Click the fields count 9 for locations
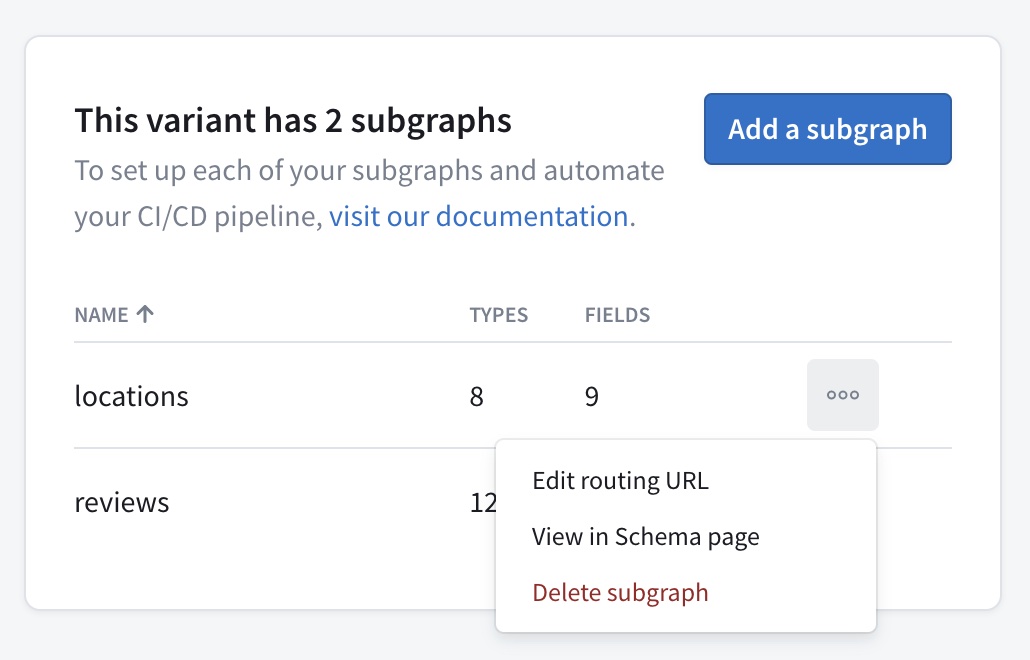 (x=591, y=395)
